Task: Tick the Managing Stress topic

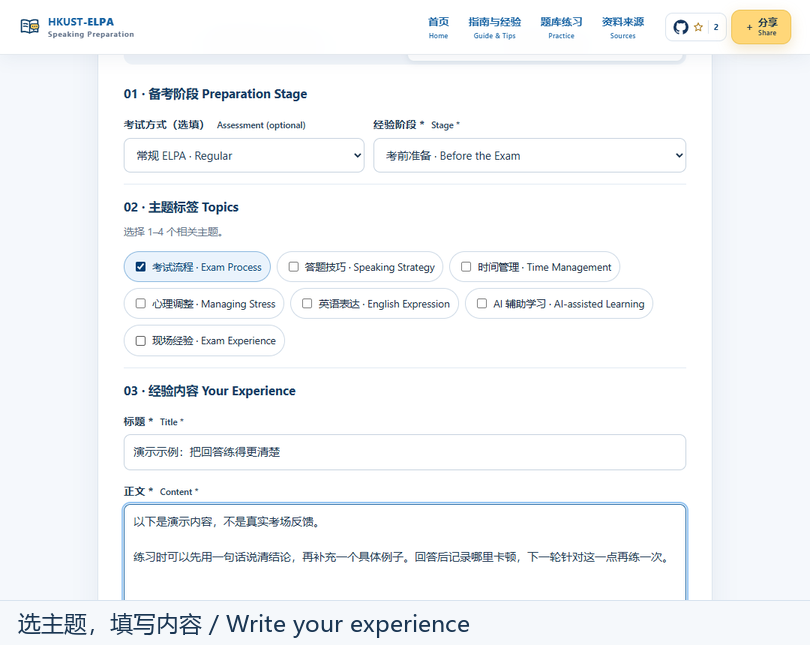Action: coord(141,303)
